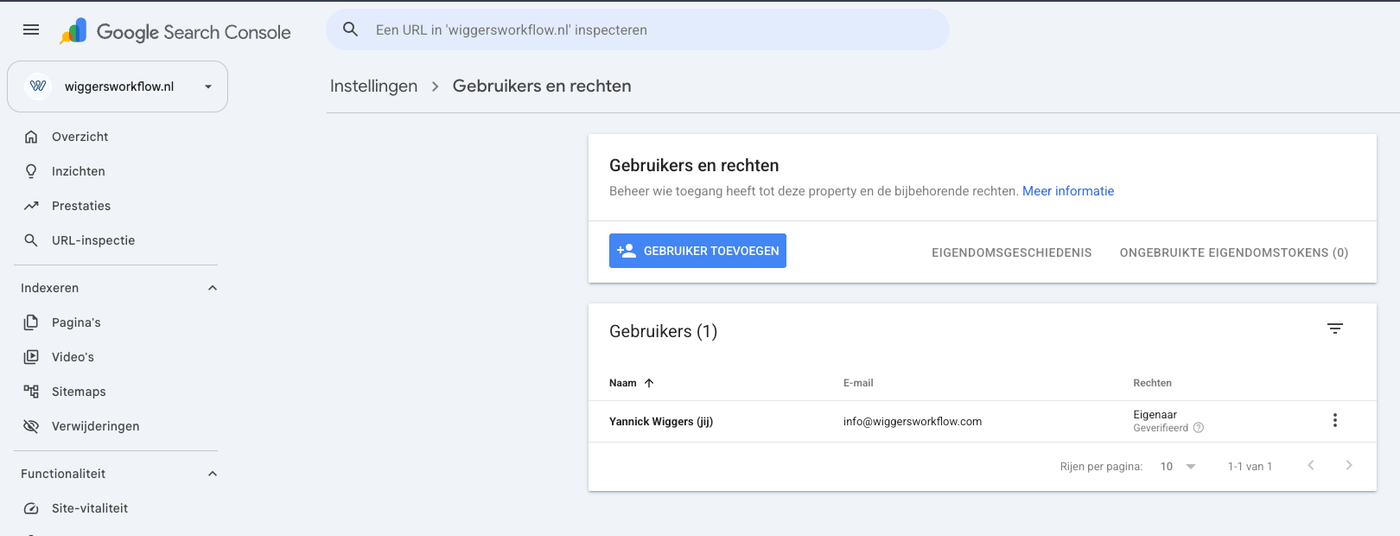The width and height of the screenshot is (1400, 536).
Task: Open the Meer informatie link
Action: coord(1068,191)
